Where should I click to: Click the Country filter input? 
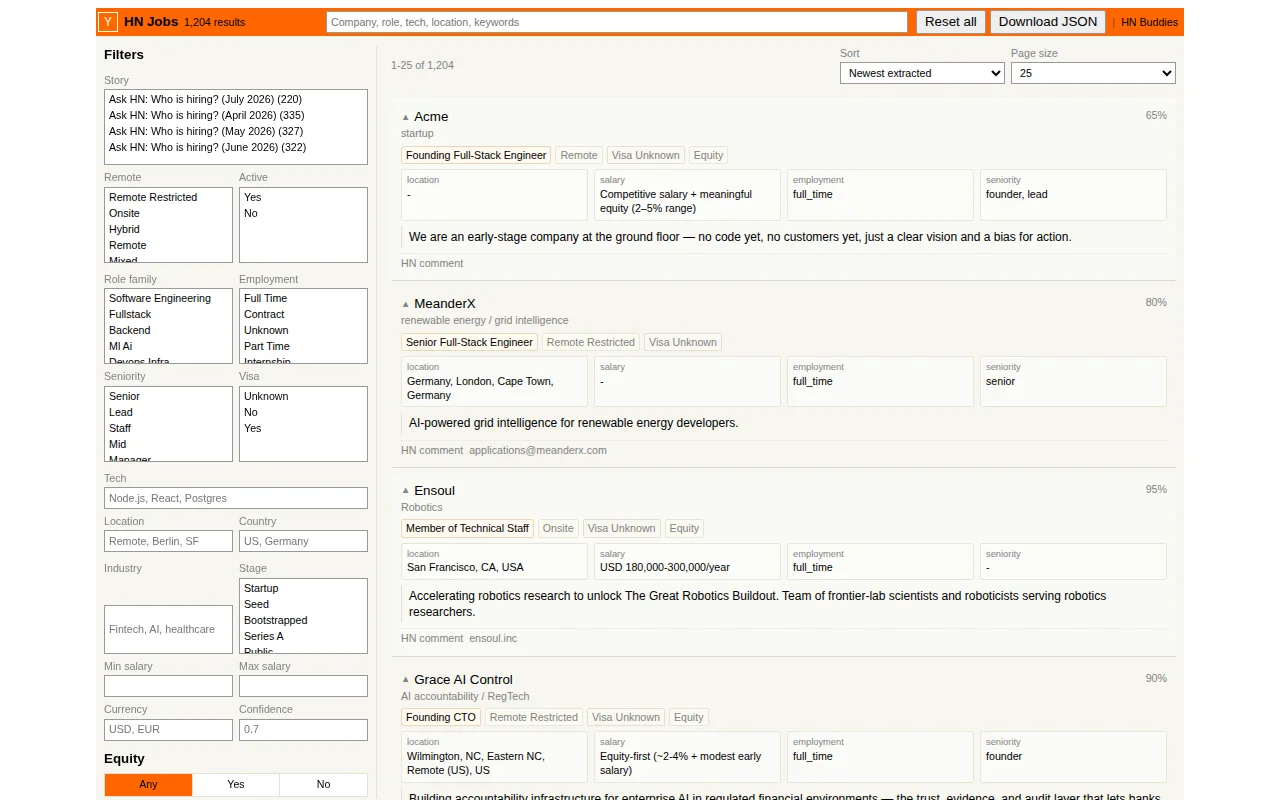coord(303,541)
